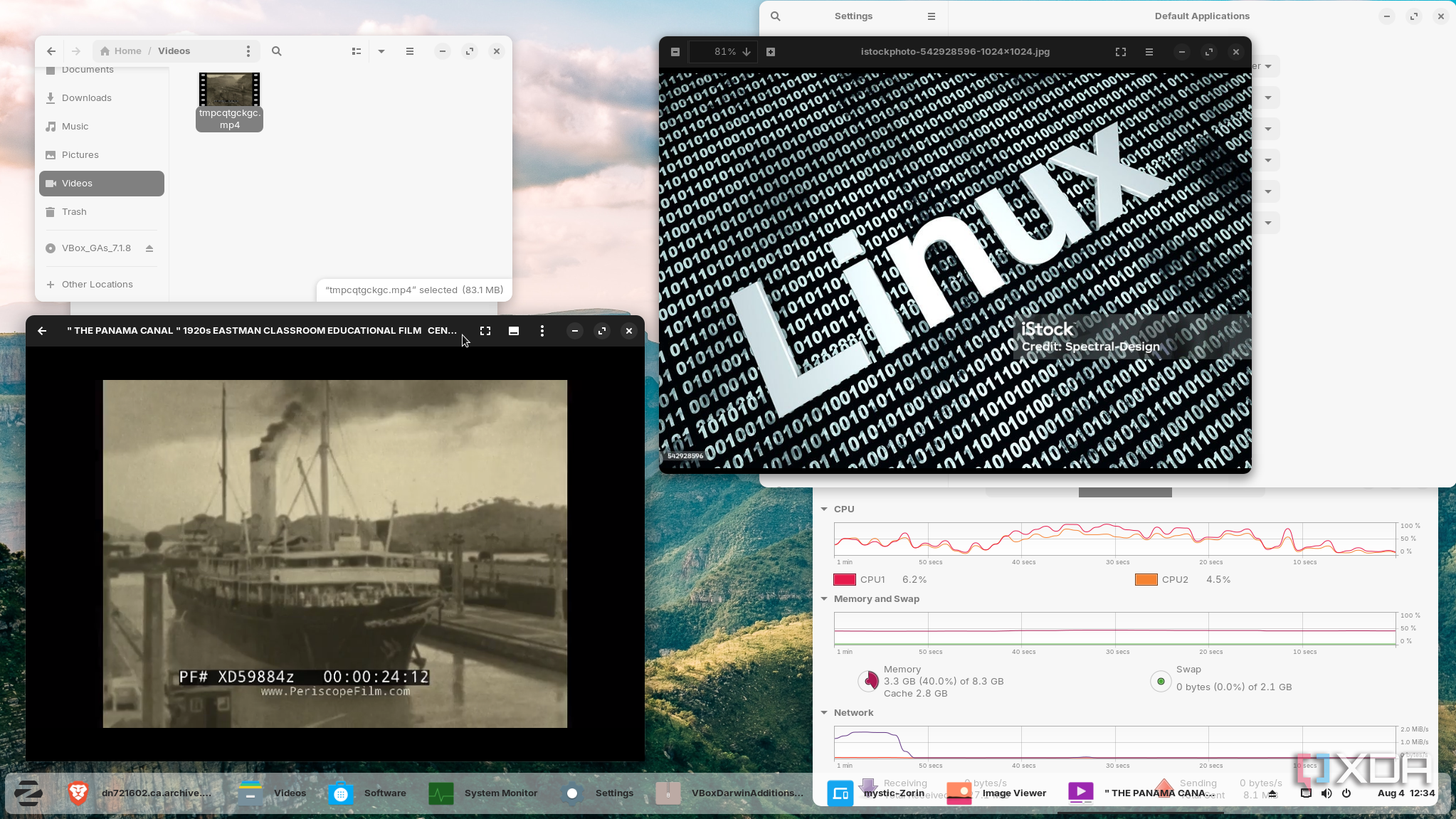Open Files hamburger menu
The image size is (1456, 819).
410,51
